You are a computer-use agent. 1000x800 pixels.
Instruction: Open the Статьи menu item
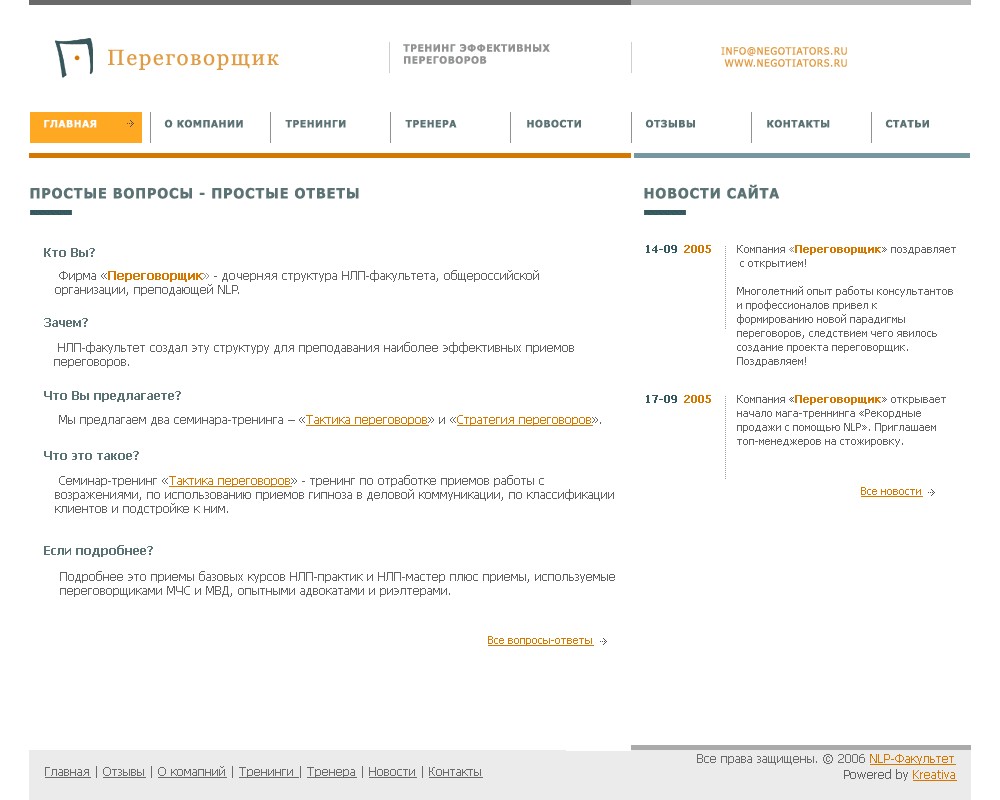(907, 124)
